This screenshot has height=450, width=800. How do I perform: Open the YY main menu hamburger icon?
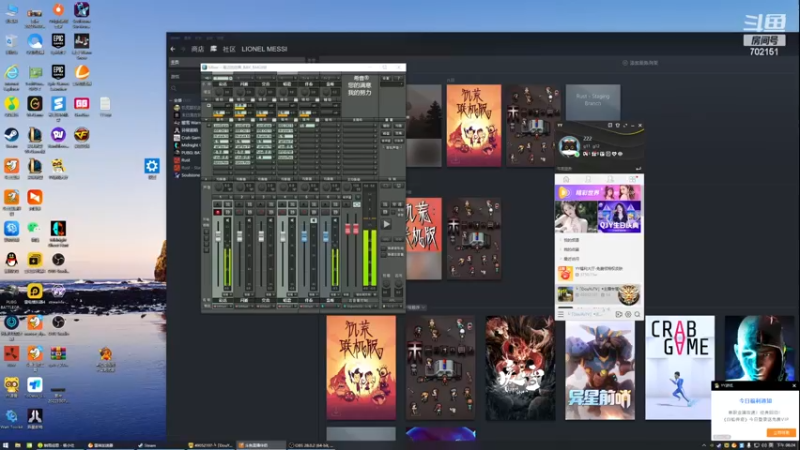tap(561, 314)
